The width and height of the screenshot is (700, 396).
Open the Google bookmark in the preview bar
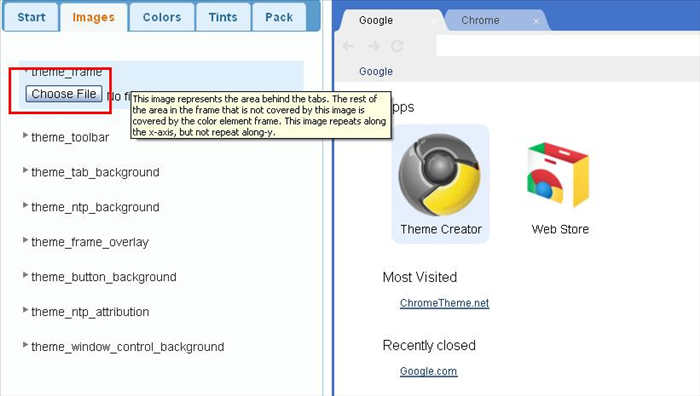click(376, 71)
